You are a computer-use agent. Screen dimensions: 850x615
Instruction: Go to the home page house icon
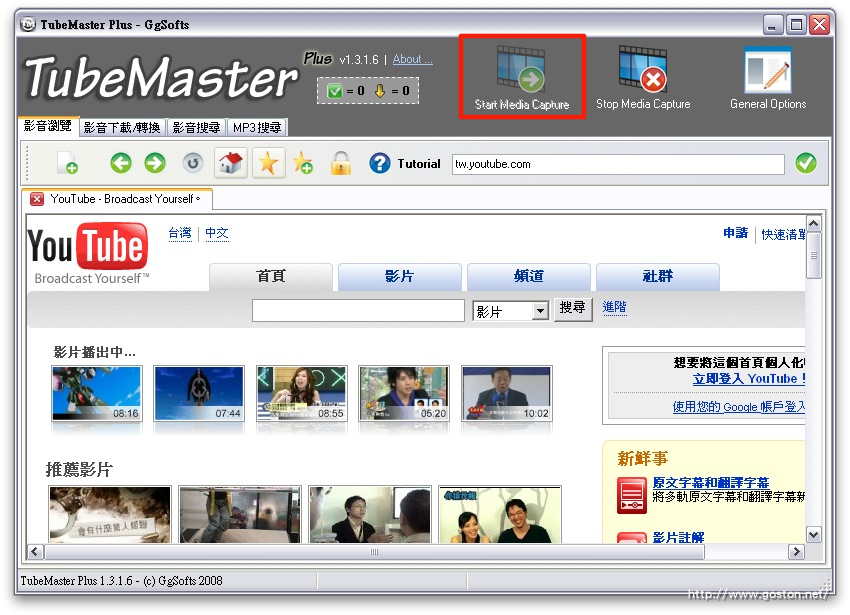230,163
